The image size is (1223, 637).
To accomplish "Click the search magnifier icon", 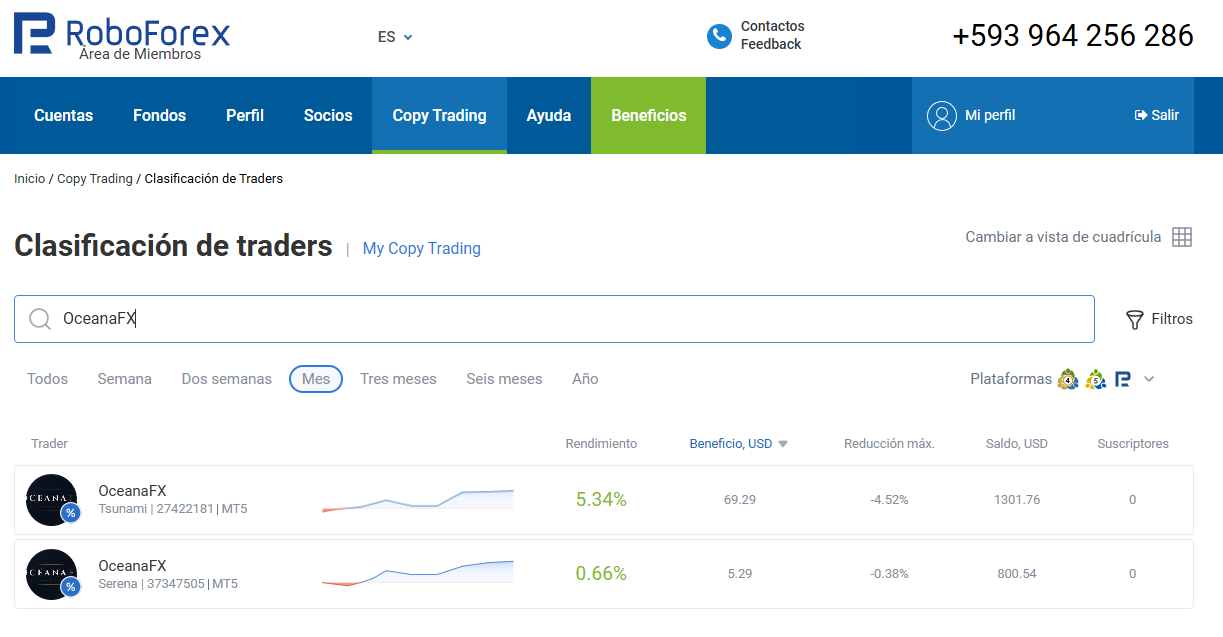I will pos(40,319).
